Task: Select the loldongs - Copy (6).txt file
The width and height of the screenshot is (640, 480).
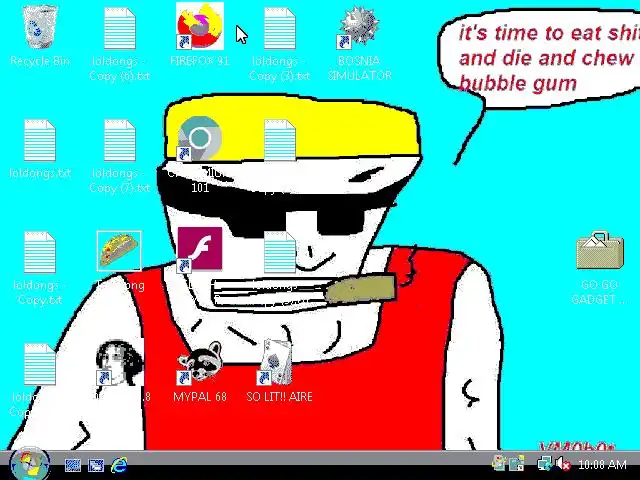Action: point(120,29)
